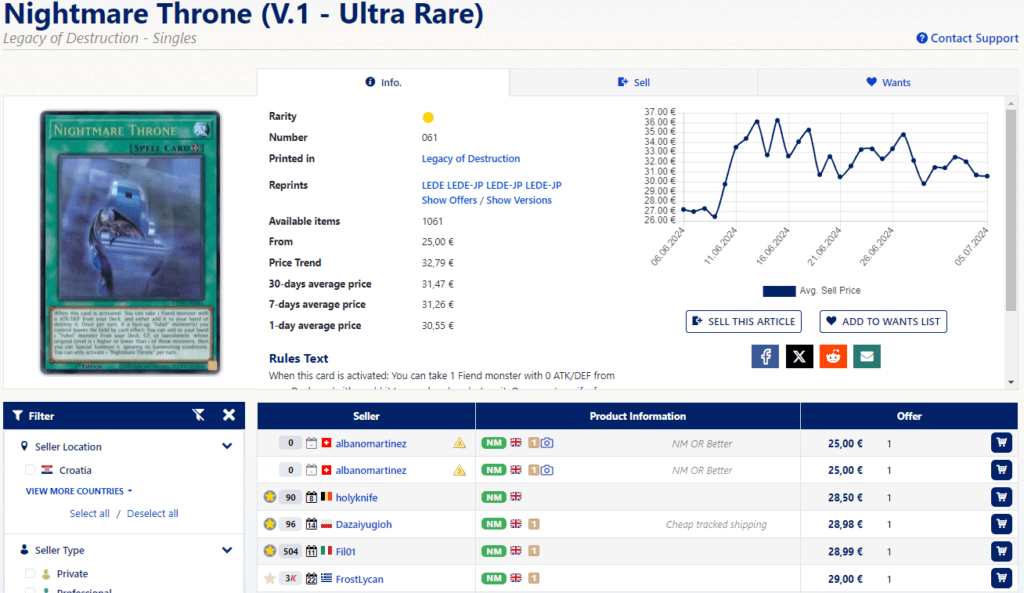Add Dazaiyugioh's 28,98 € offer to cart
This screenshot has height=593, width=1024.
[x=1001, y=524]
